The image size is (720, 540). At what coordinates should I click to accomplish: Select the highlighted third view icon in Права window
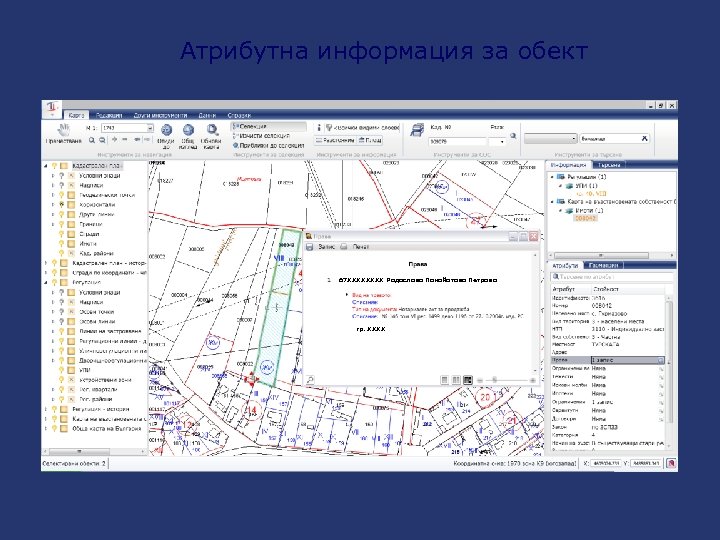pos(468,380)
